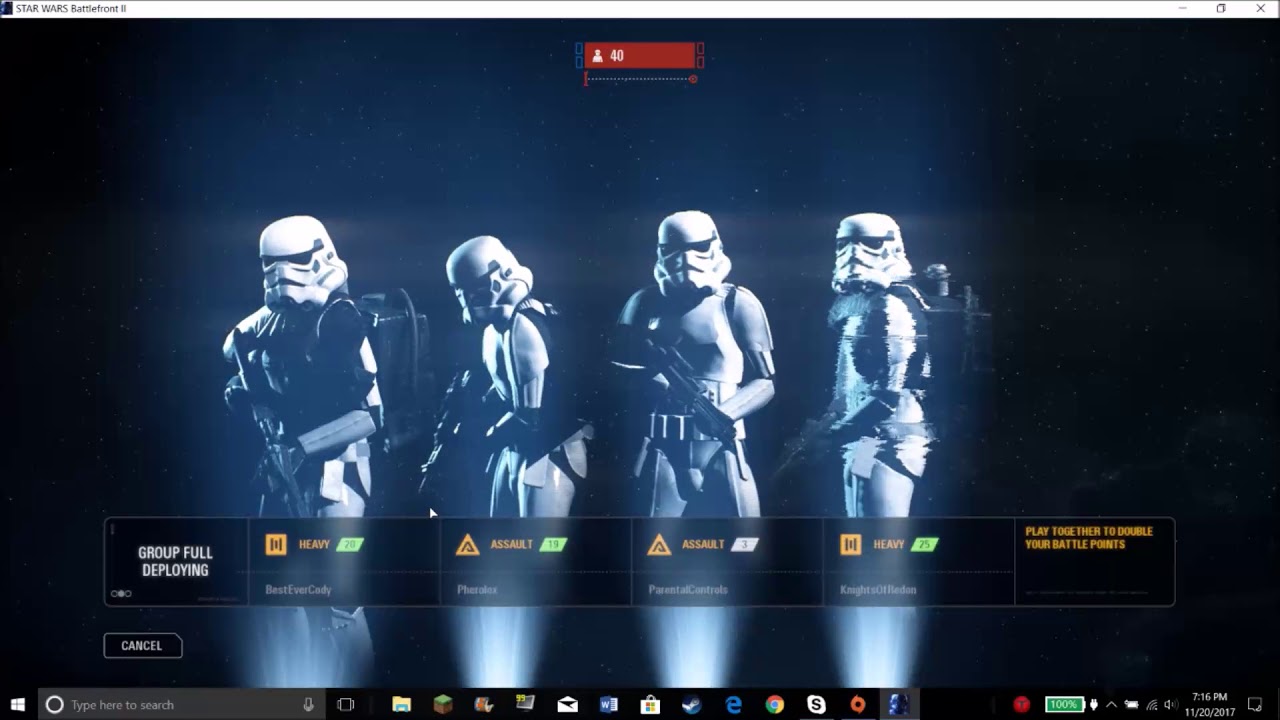Click the deployment progress bar under the count
1280x720 pixels.
click(x=640, y=79)
